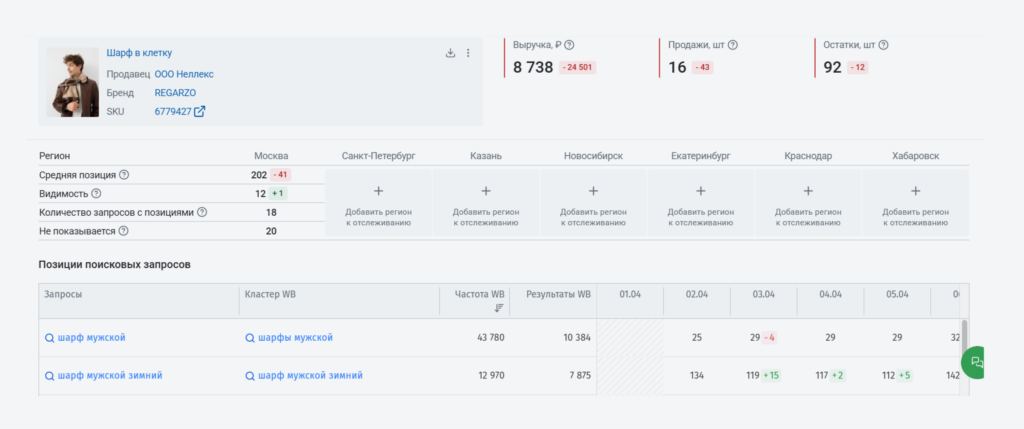This screenshot has height=429, width=1024.
Task: Add Хабаровск region plus icon
Action: pos(916,191)
